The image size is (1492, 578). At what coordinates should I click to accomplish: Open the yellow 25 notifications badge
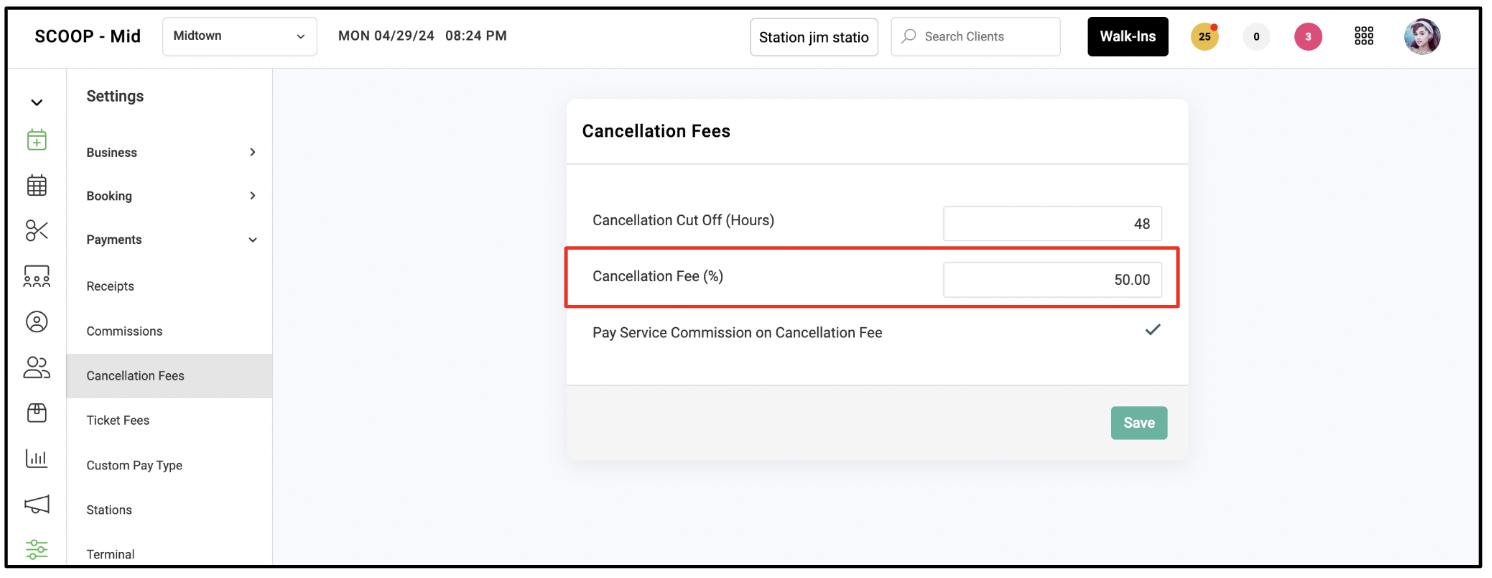pyautogui.click(x=1205, y=37)
